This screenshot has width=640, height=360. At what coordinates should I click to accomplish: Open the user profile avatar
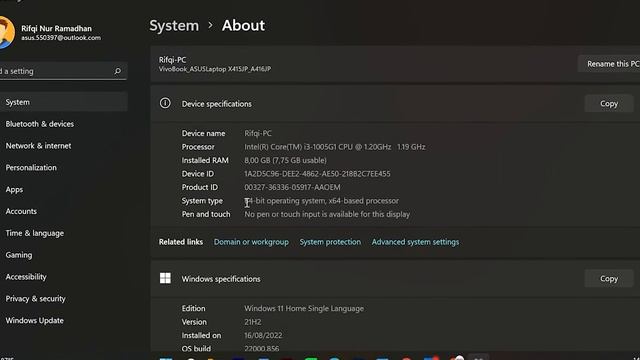(x=6, y=32)
